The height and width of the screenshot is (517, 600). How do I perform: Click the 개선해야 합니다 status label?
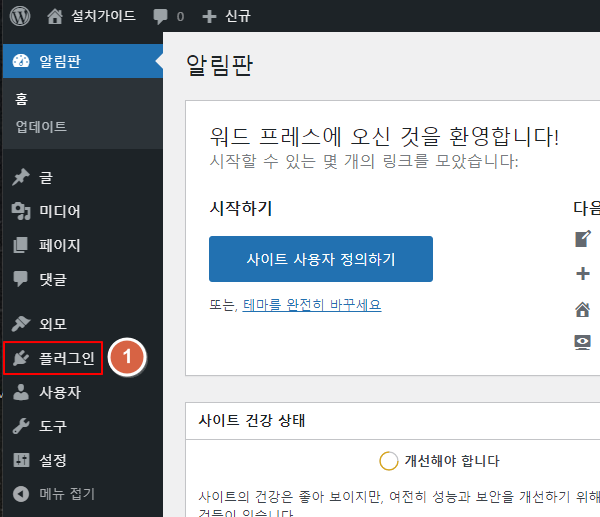coord(452,461)
